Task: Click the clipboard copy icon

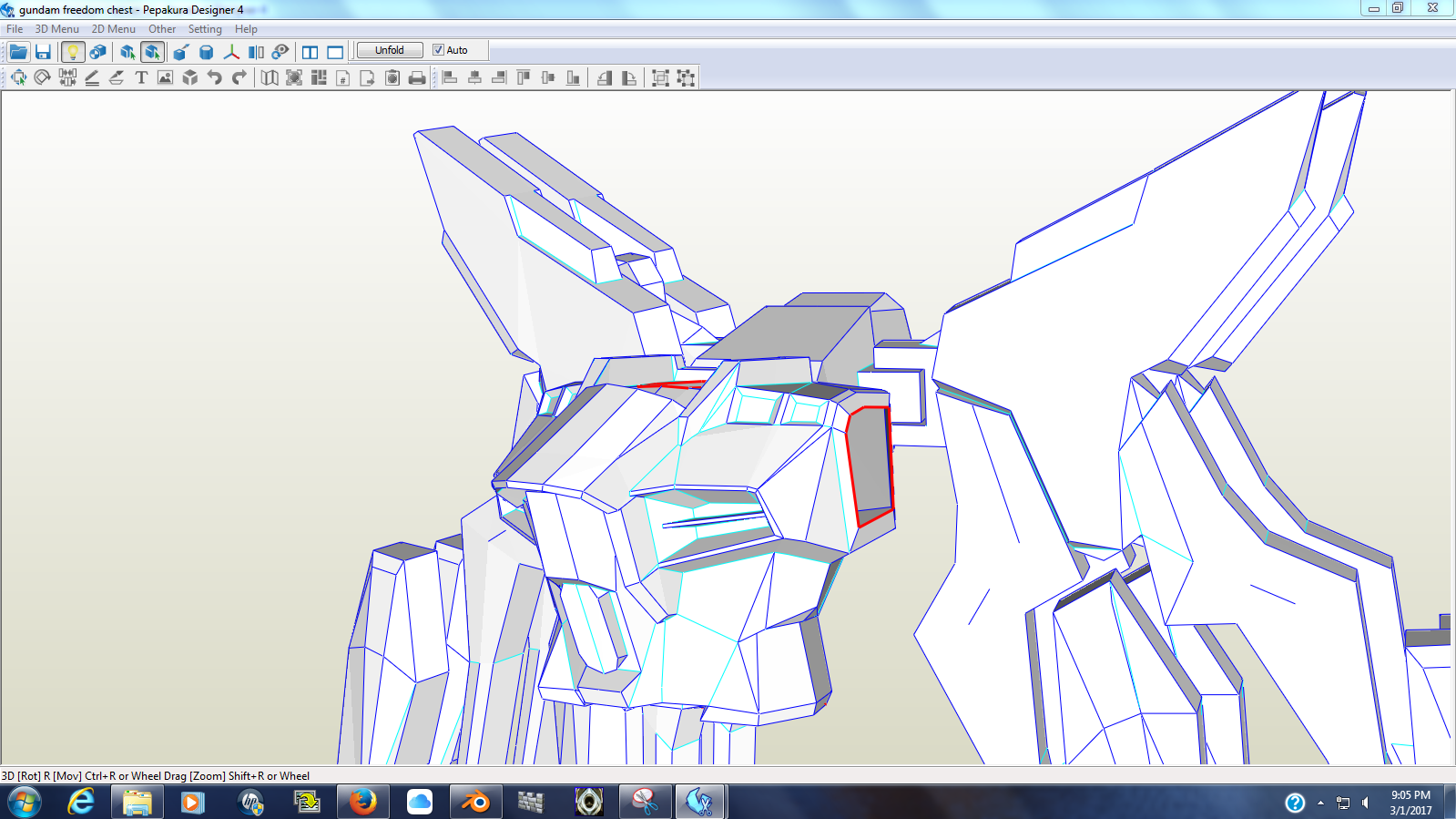Action: click(392, 77)
